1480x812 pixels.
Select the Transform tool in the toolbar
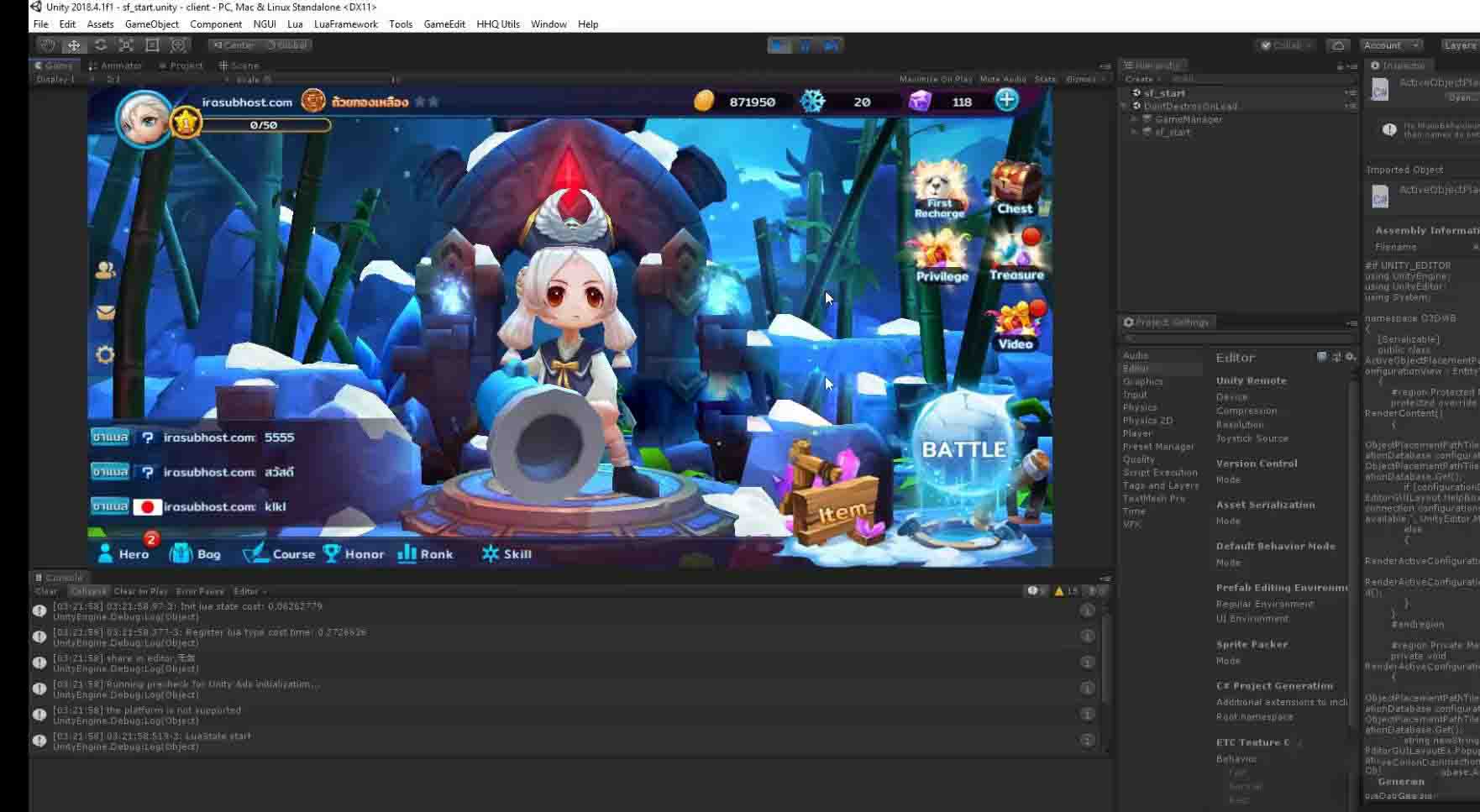pos(178,45)
